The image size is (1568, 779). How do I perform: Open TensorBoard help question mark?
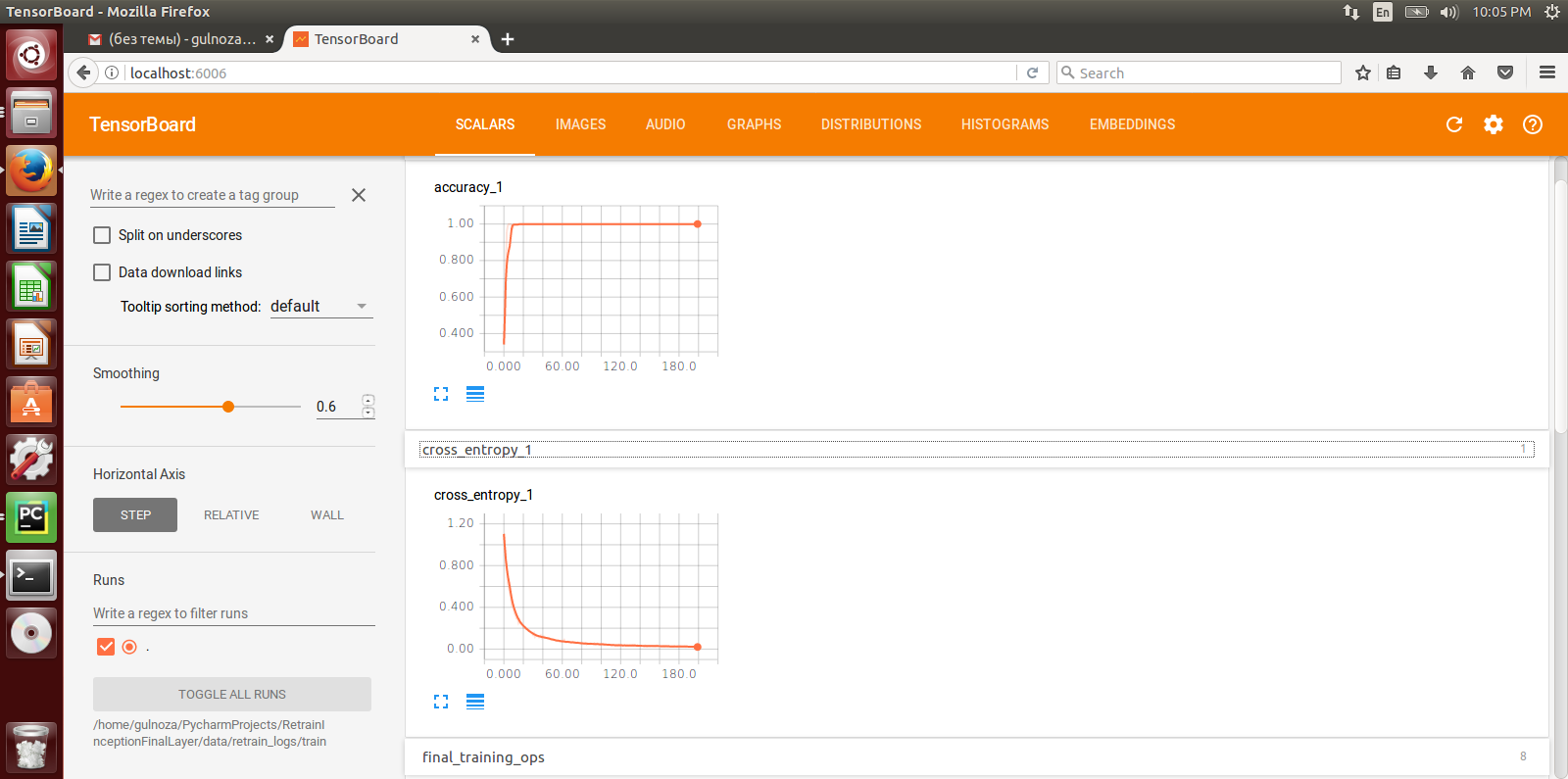[1533, 124]
